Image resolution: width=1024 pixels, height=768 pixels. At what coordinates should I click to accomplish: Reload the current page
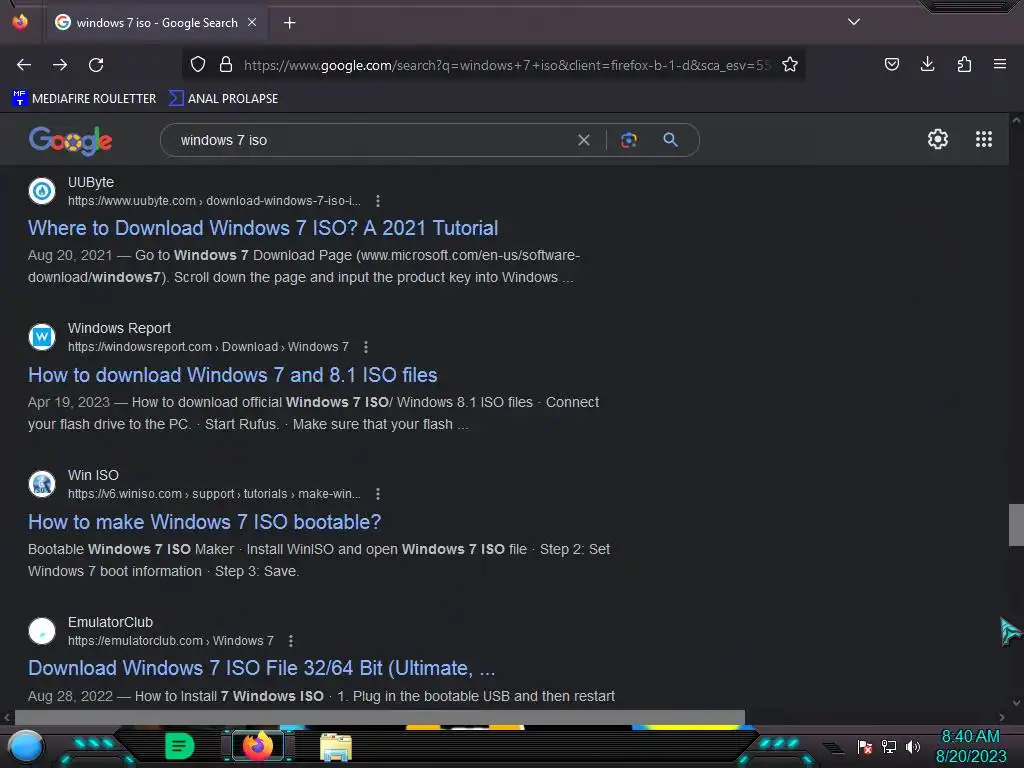pos(96,65)
